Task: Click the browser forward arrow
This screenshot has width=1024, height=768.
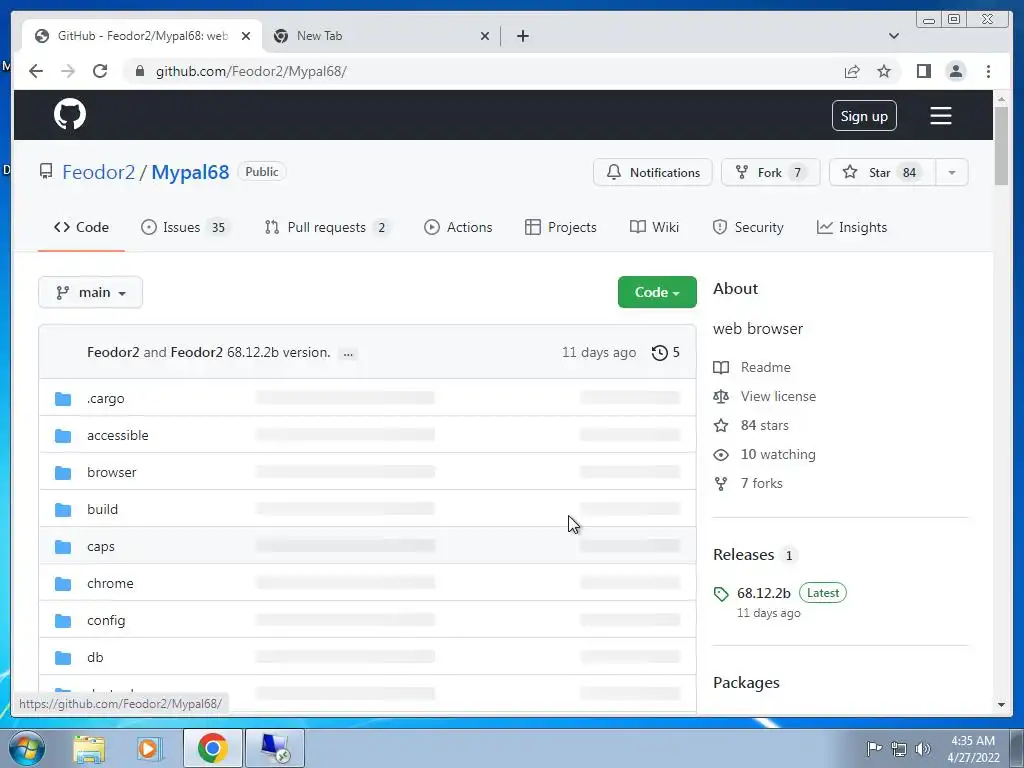Action: pos(68,71)
